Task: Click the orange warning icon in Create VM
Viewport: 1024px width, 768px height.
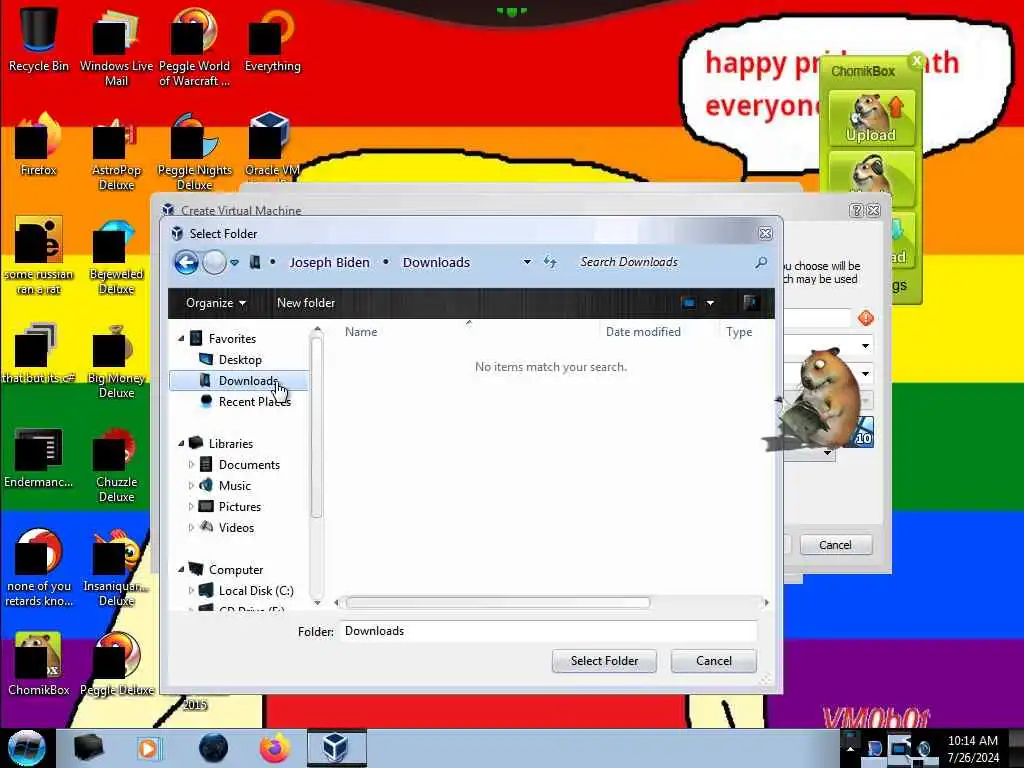Action: pos(866,318)
